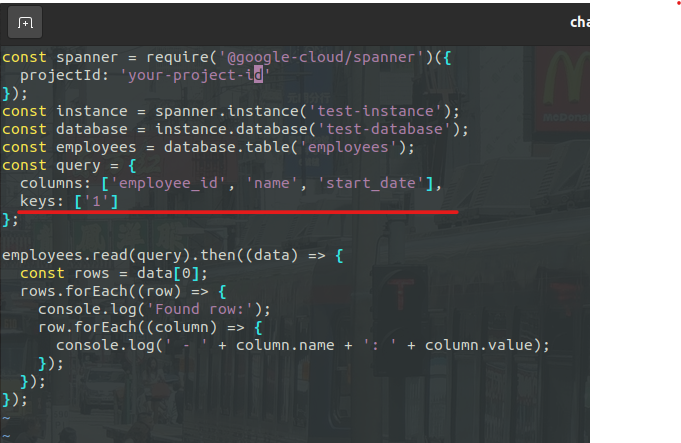The height and width of the screenshot is (443, 681).
Task: Click the new terminal tab icon
Action: [25, 23]
